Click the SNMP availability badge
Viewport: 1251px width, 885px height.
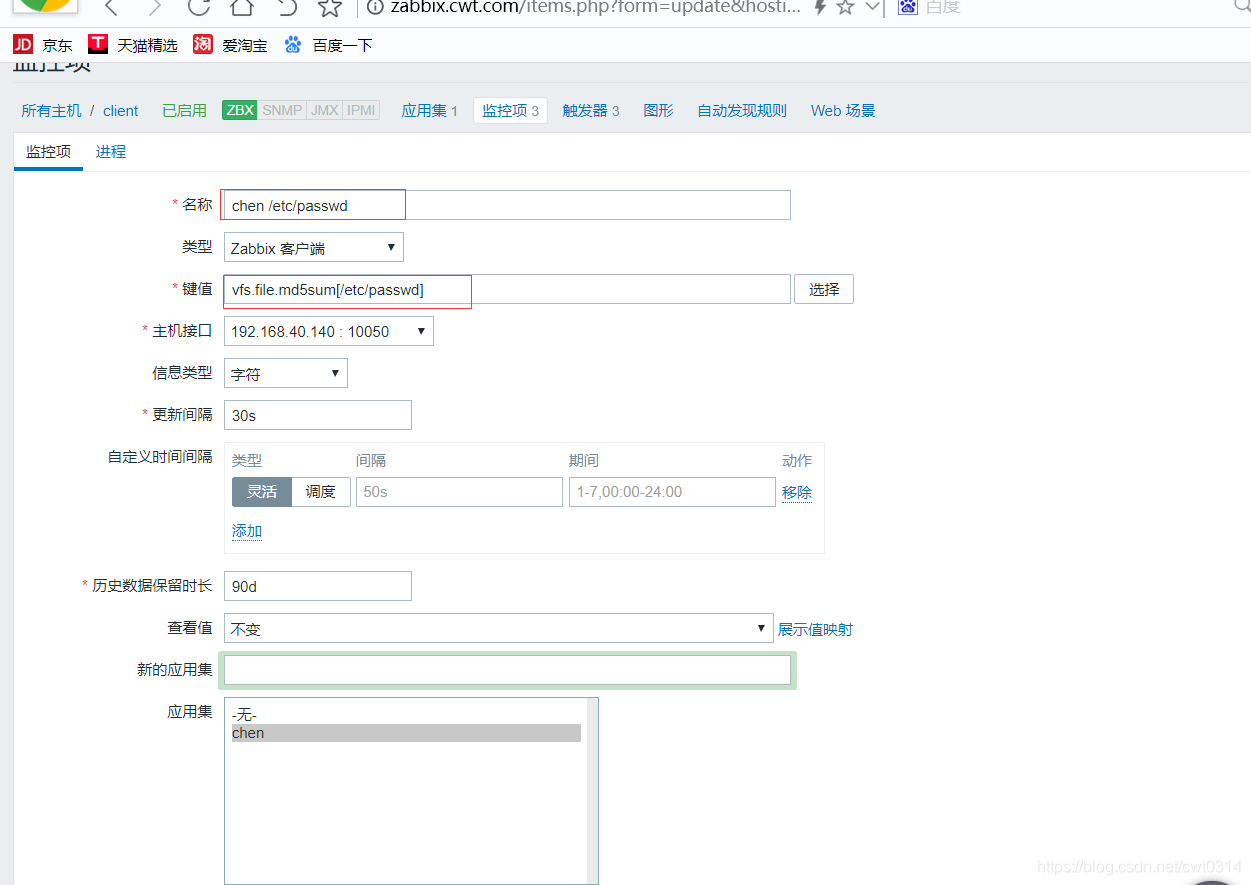point(282,110)
